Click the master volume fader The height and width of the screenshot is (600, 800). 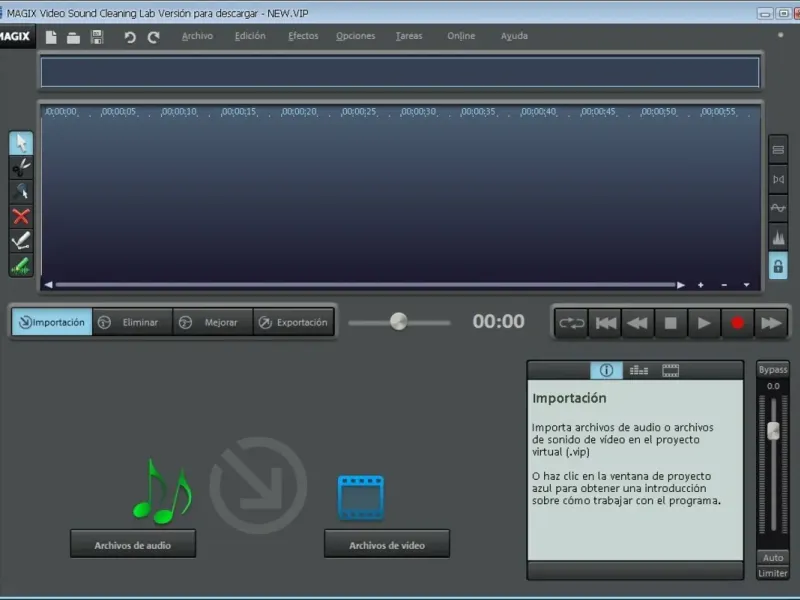click(x=773, y=431)
